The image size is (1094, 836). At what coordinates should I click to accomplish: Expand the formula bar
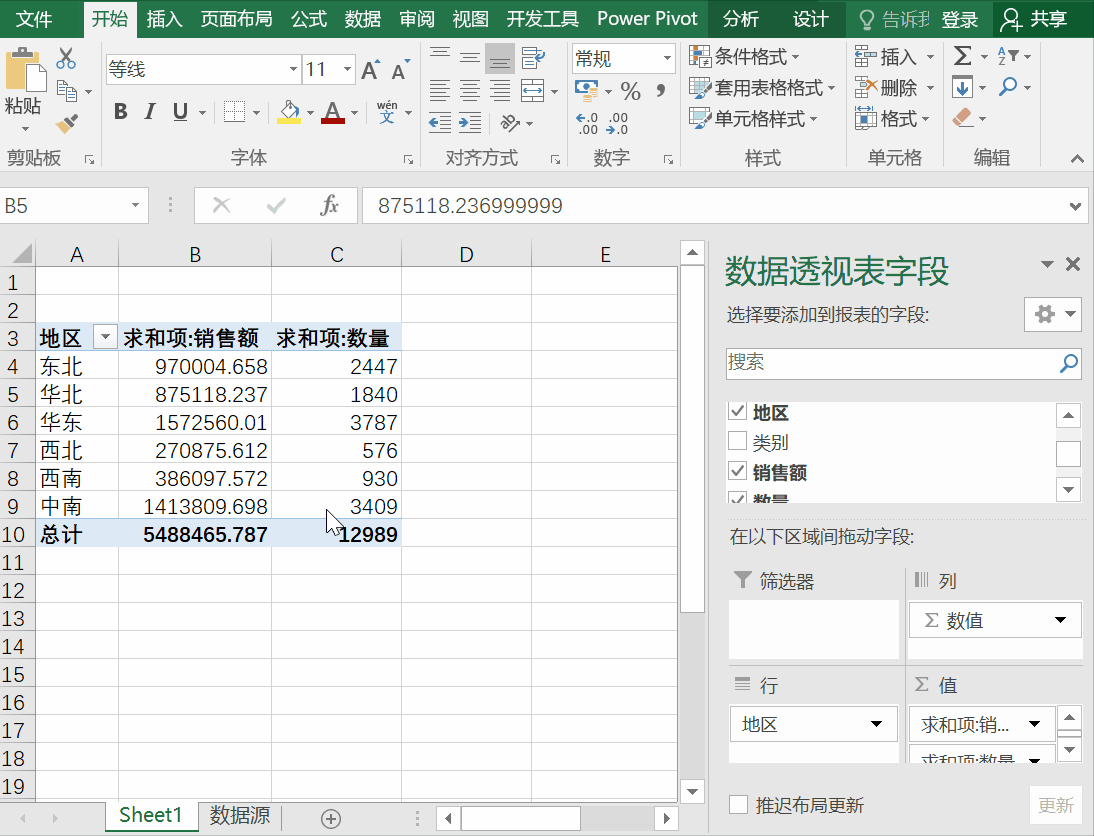pyautogui.click(x=1075, y=206)
